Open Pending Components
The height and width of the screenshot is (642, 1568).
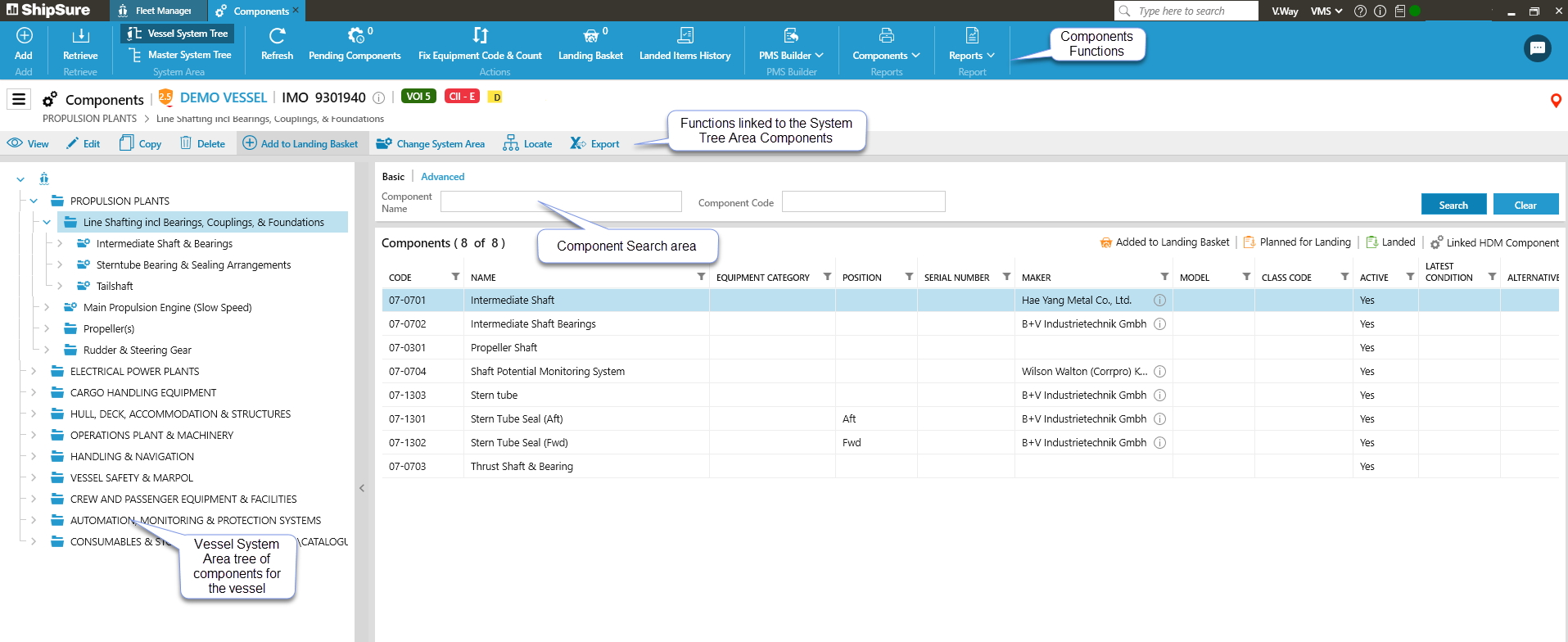click(x=355, y=43)
